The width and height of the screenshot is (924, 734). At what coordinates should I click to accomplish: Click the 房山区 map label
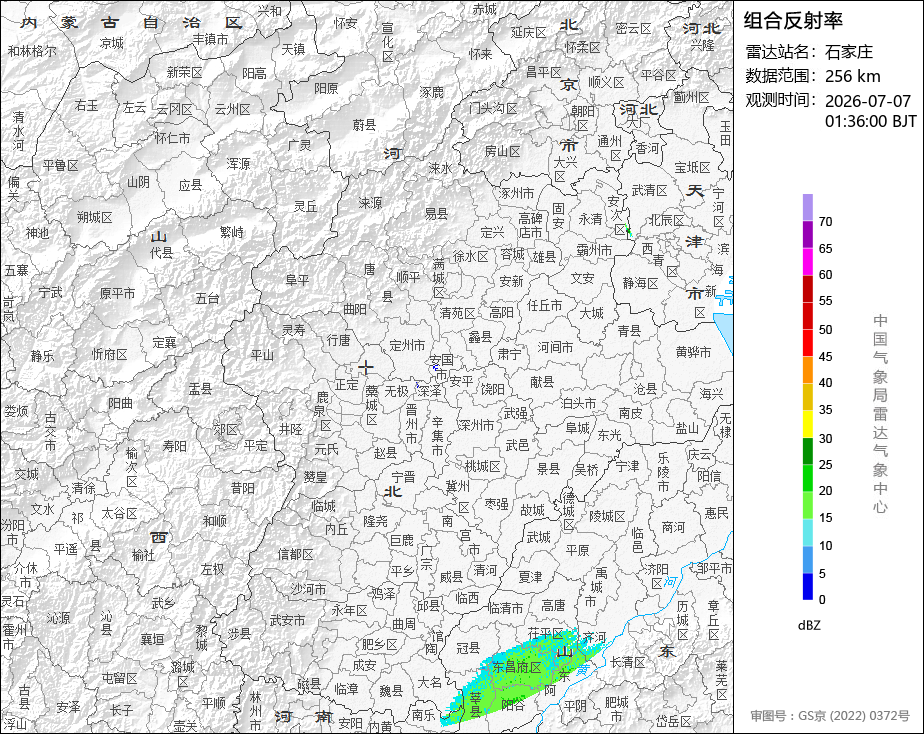tap(503, 151)
